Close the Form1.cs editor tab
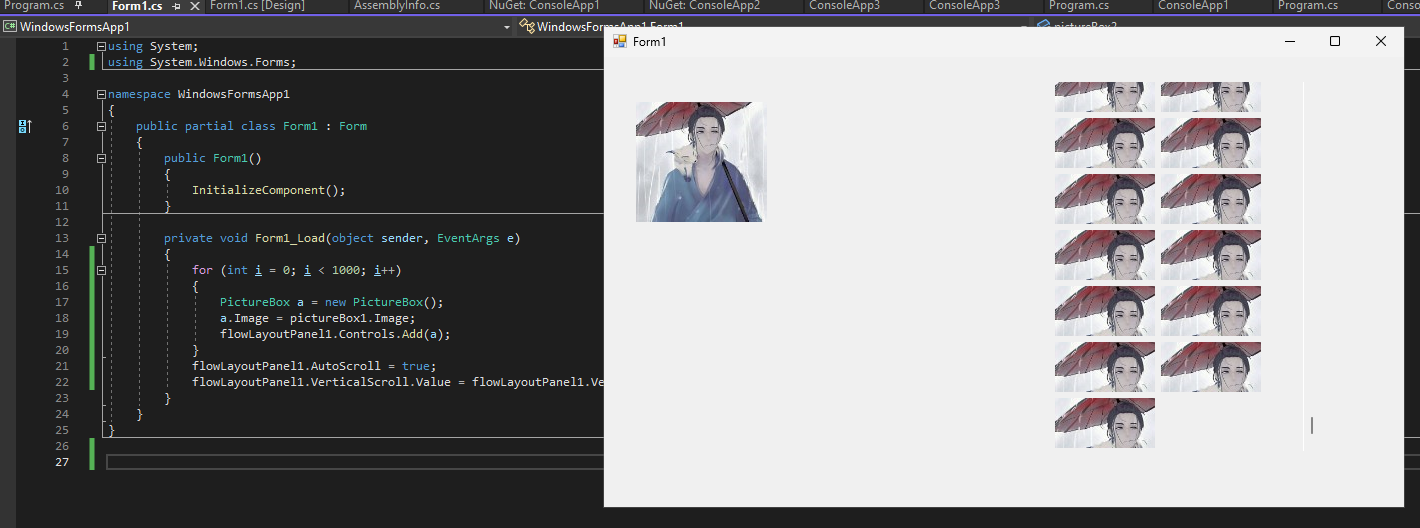 [194, 6]
